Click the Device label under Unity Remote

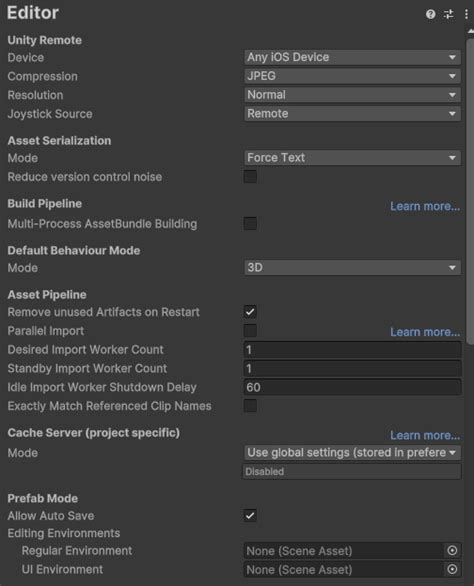[x=25, y=58]
